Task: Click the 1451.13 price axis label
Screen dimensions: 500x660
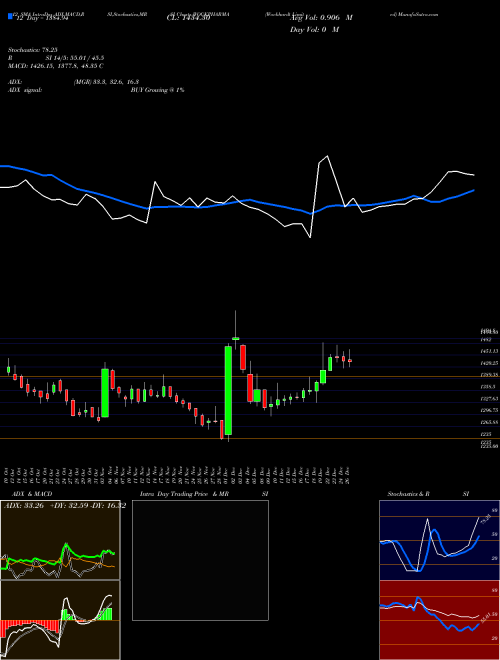Action: [x=490, y=351]
